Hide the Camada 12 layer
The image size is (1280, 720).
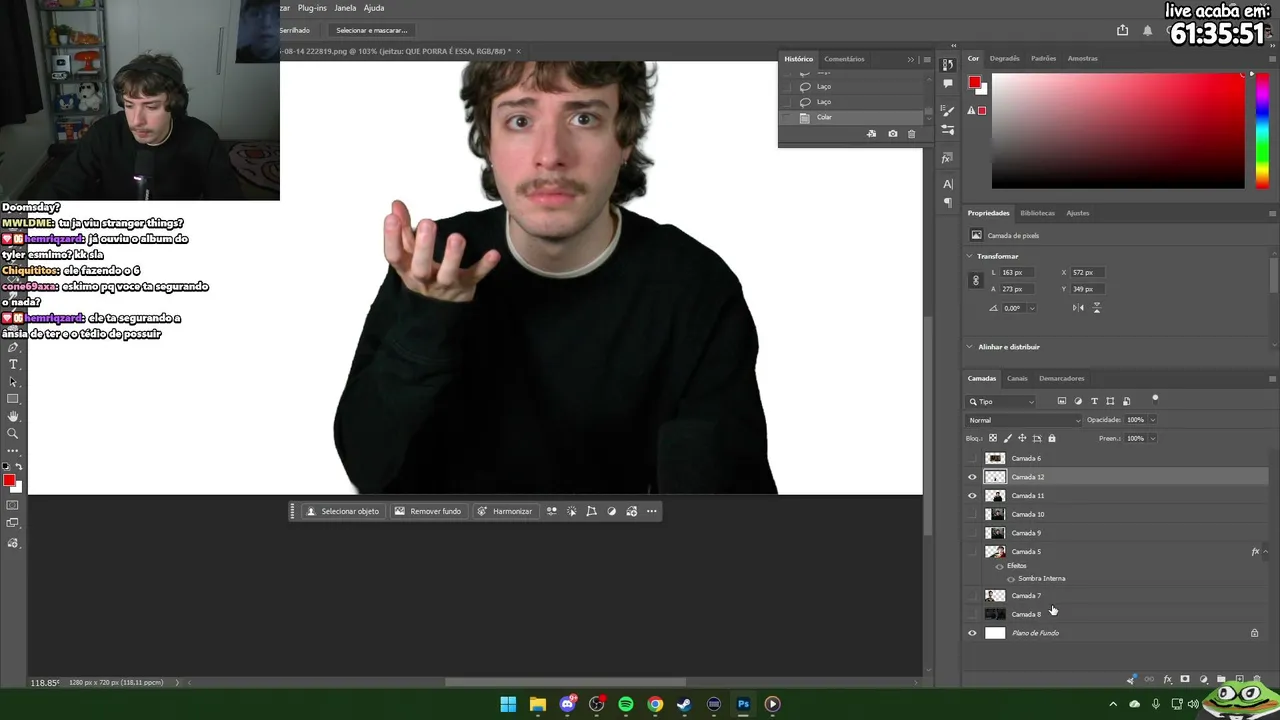[x=972, y=477]
